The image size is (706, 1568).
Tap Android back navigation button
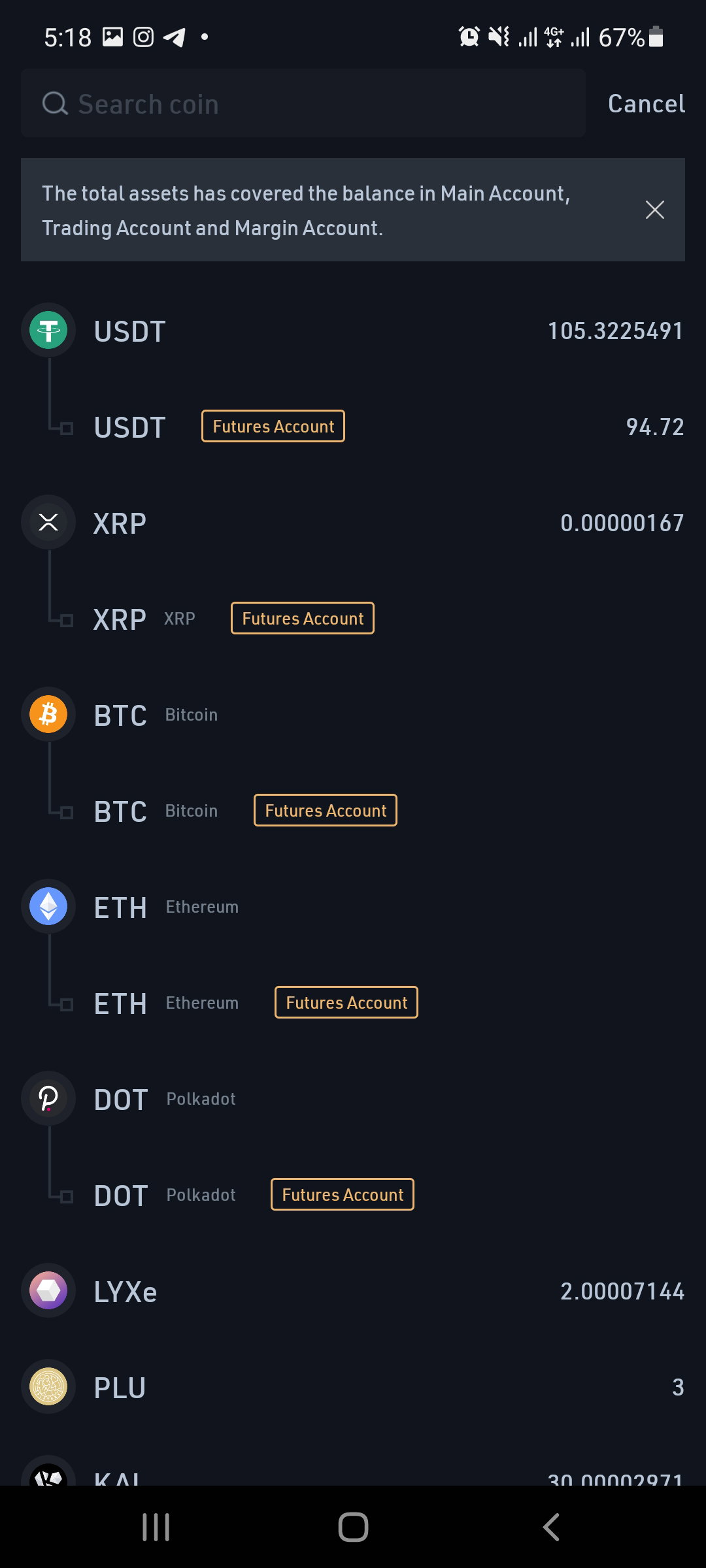(551, 1527)
